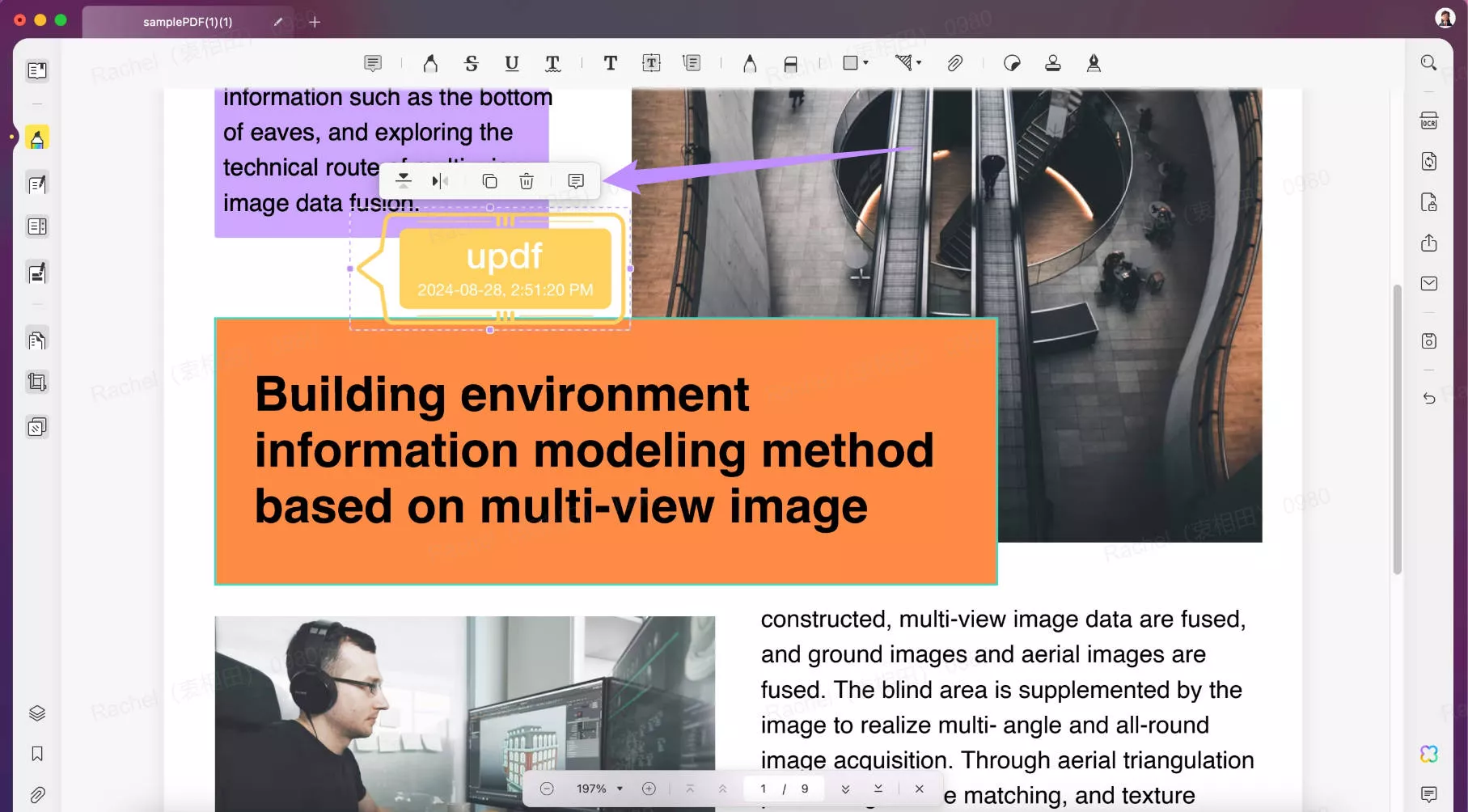Run OCR text recognition
This screenshot has height=812, width=1468.
[x=1429, y=121]
